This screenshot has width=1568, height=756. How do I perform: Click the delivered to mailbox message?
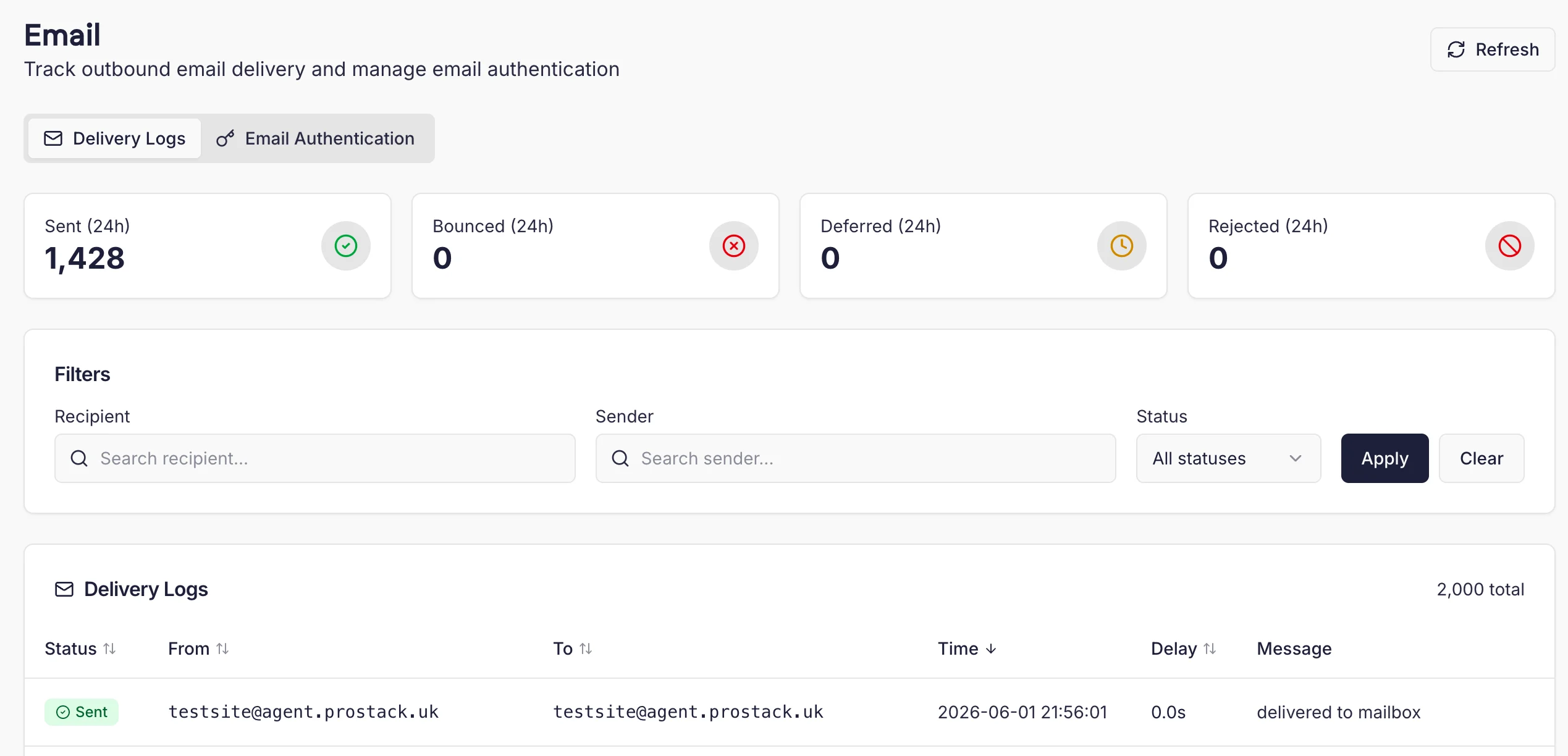tap(1339, 712)
